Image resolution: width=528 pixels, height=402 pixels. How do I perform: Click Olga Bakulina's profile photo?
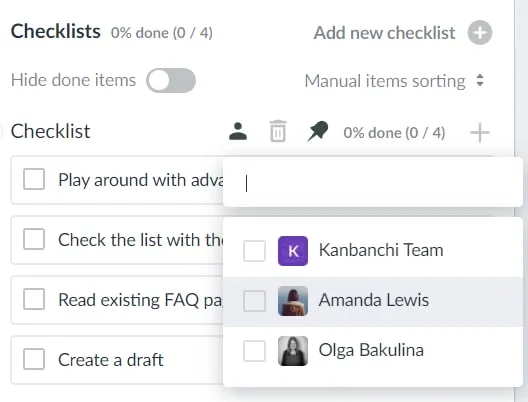293,350
